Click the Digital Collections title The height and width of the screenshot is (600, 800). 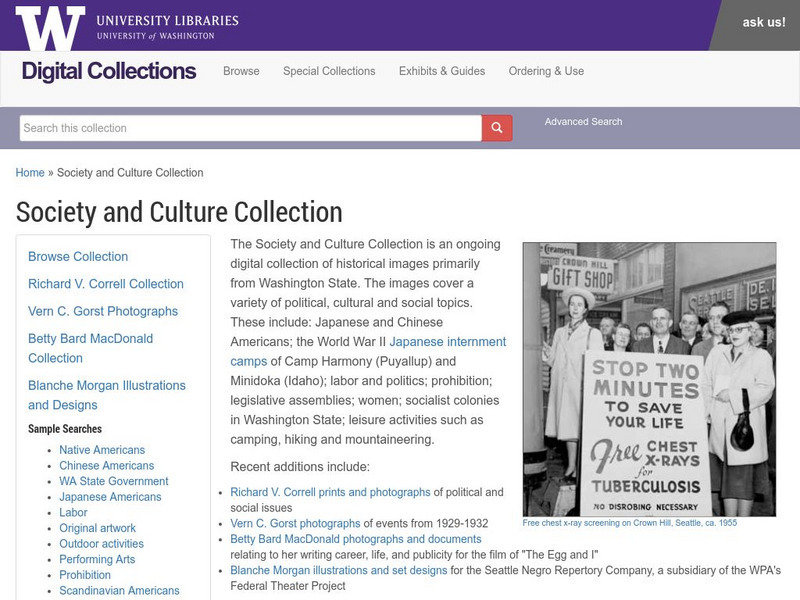point(109,71)
